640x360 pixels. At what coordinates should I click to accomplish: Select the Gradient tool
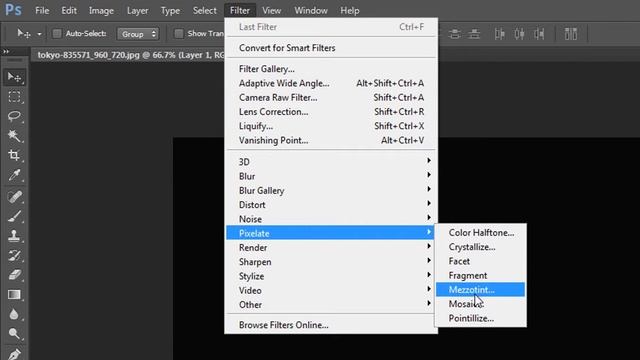pos(15,294)
